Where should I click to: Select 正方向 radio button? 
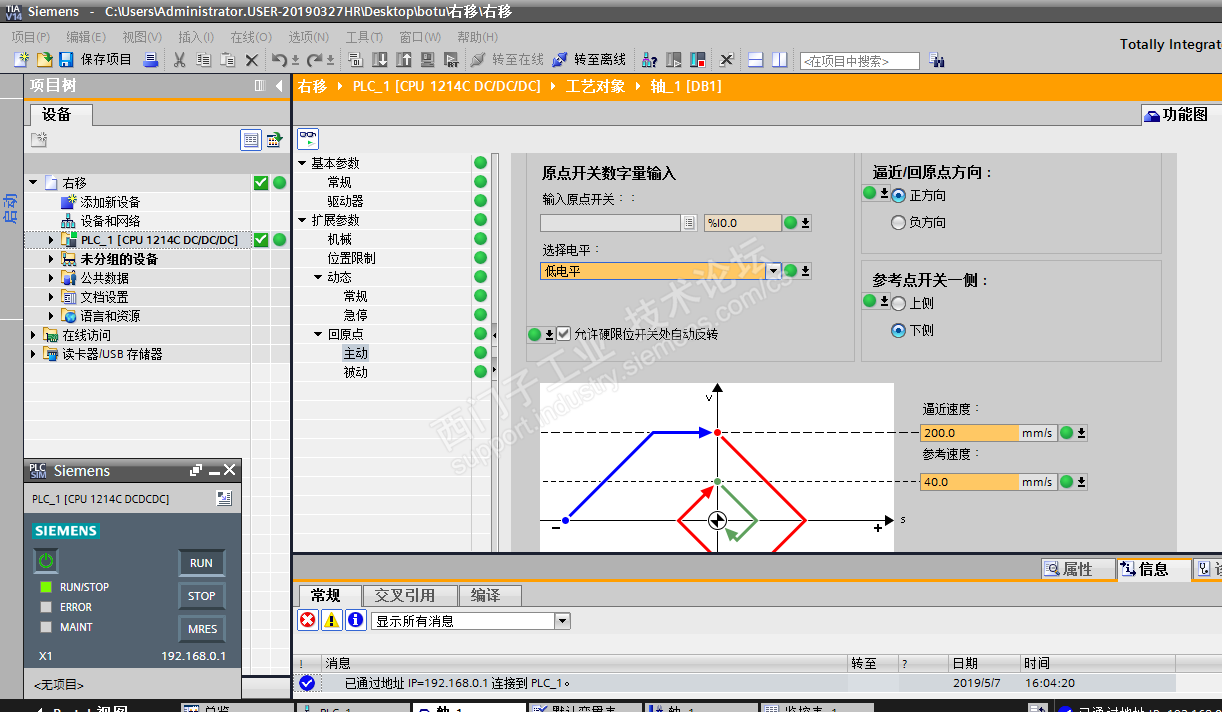coord(898,195)
